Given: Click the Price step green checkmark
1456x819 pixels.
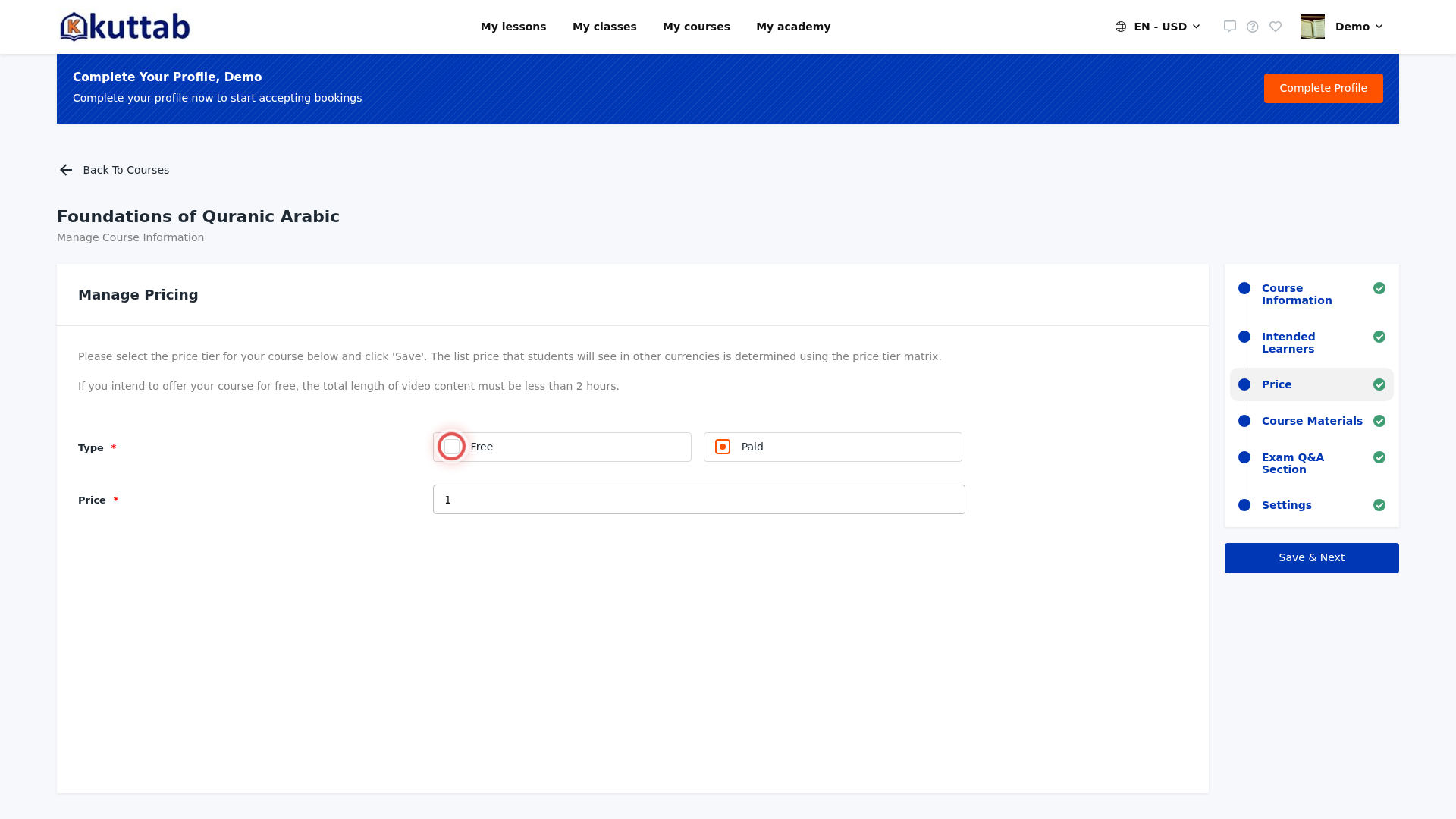Looking at the screenshot, I should tap(1379, 384).
